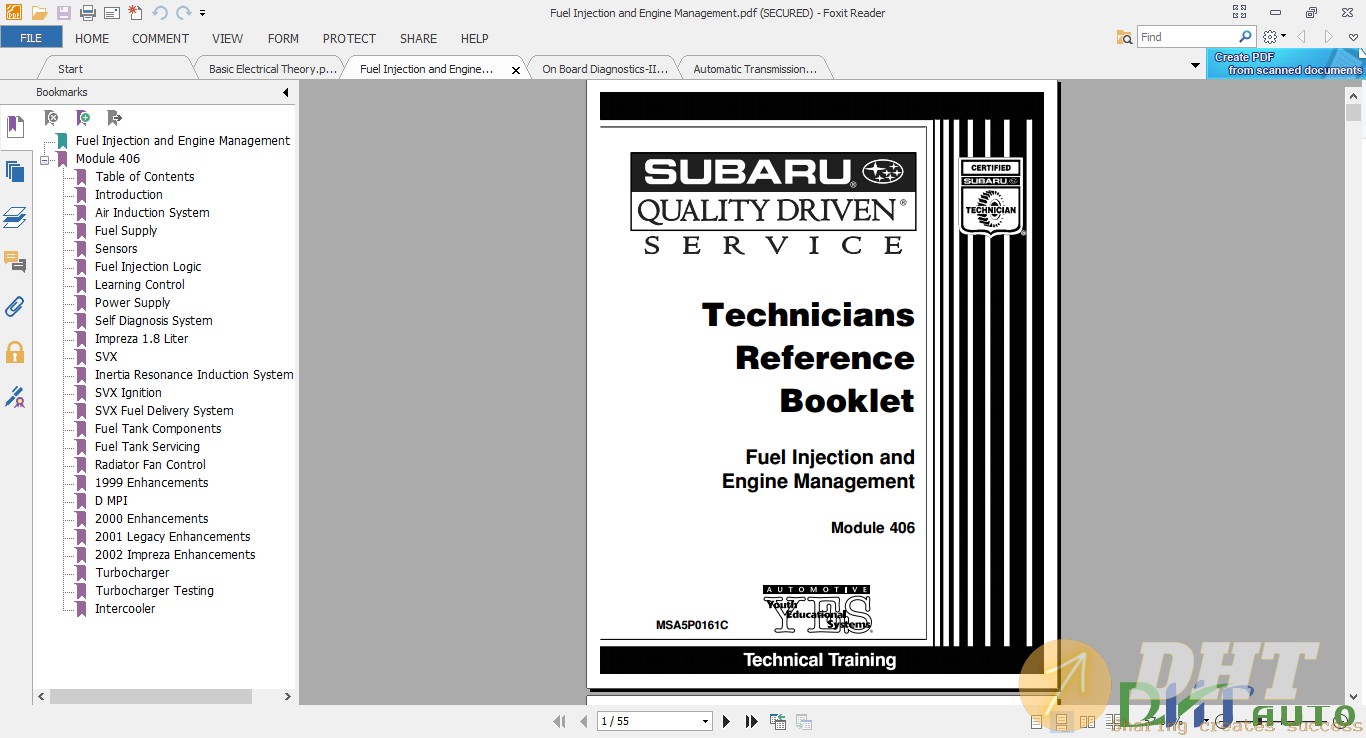Switch to the Basic Electrical Theory tab

click(x=272, y=69)
